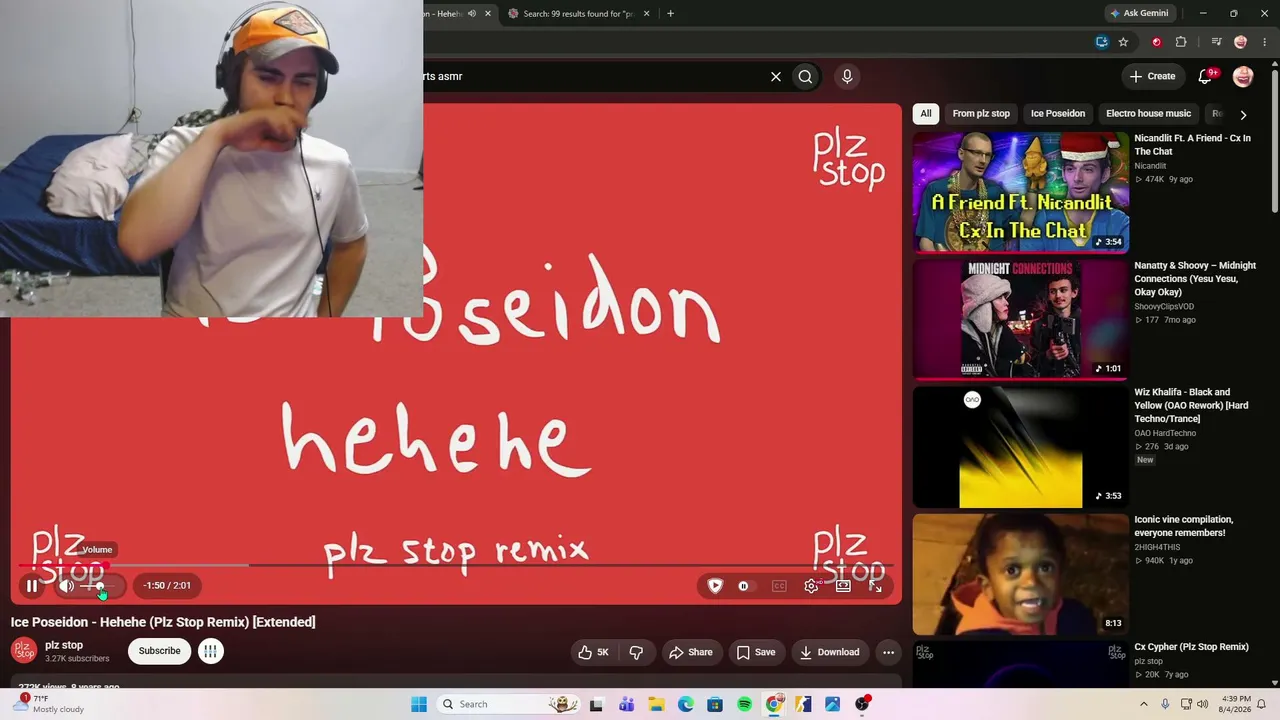Toggle closed captions CC button
1280x720 pixels.
(779, 586)
